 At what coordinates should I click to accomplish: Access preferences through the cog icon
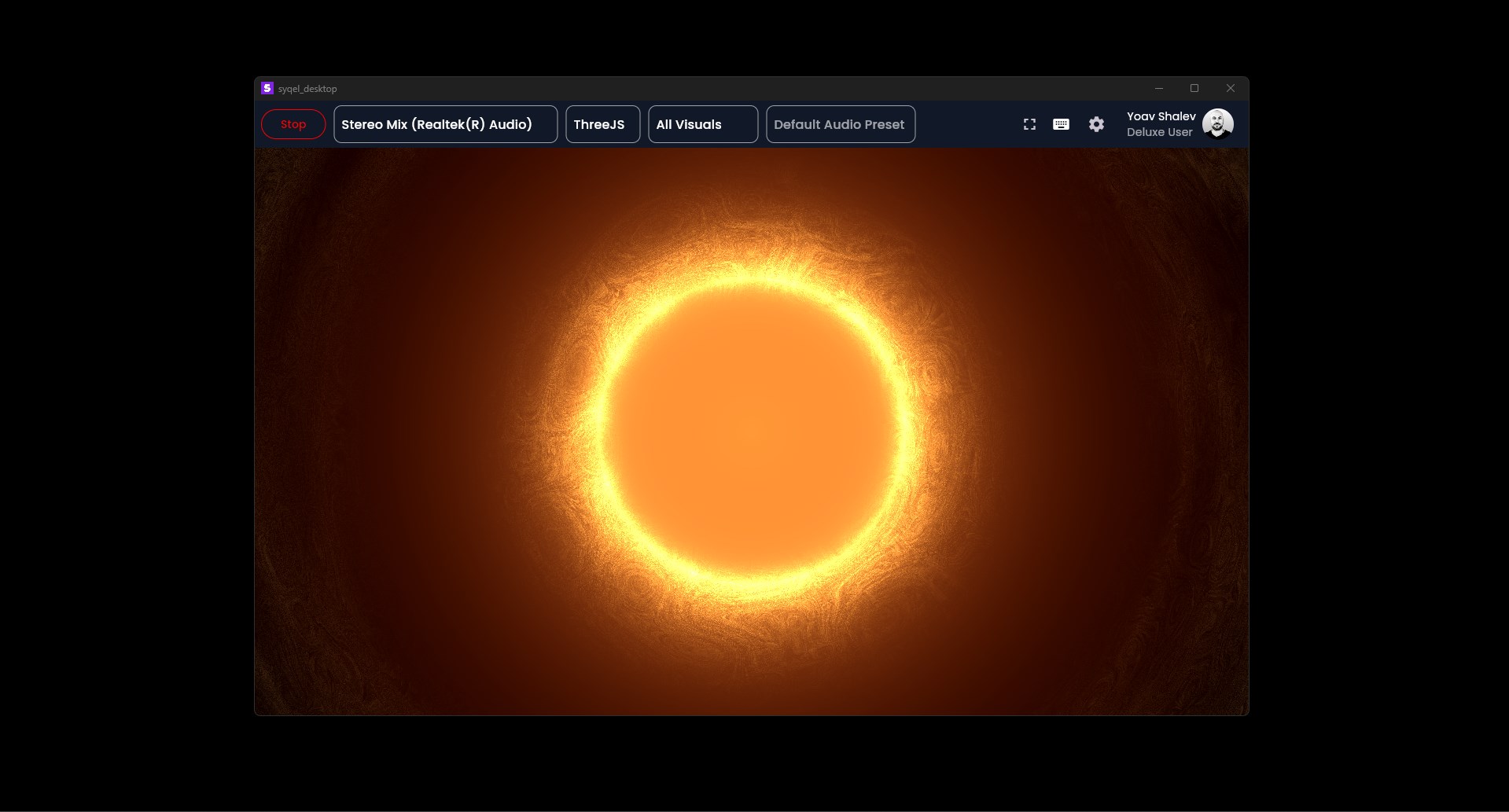point(1095,123)
